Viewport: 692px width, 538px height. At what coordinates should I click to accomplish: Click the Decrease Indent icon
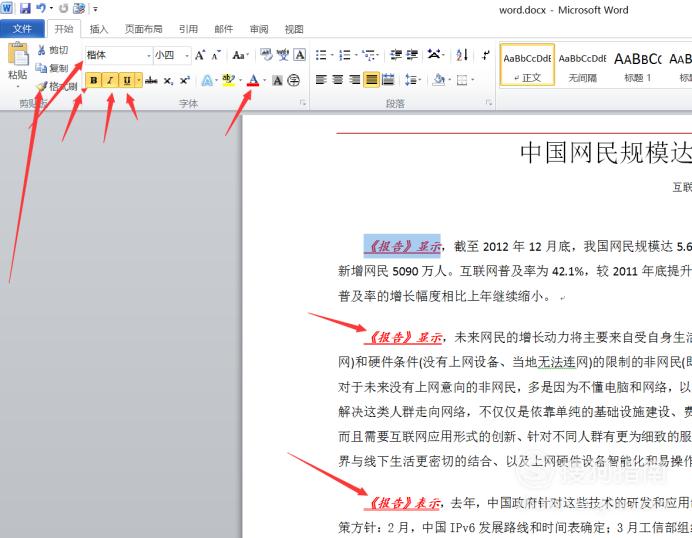[396, 55]
